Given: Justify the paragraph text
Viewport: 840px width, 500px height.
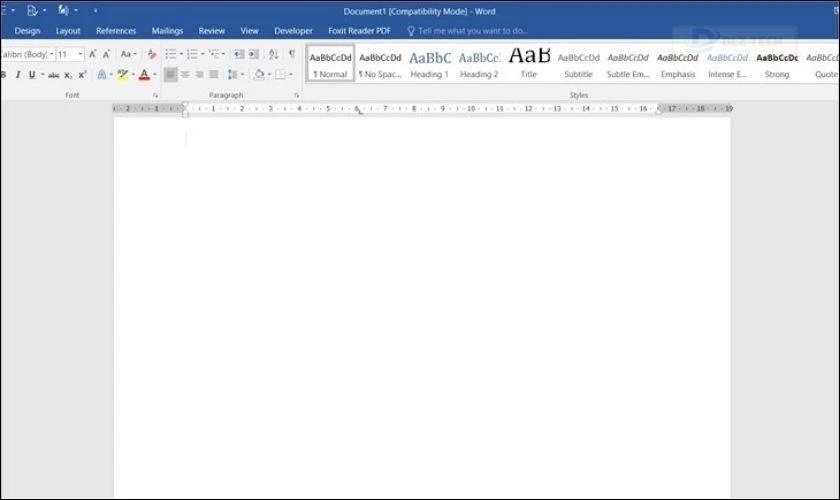Looking at the screenshot, I should point(214,75).
